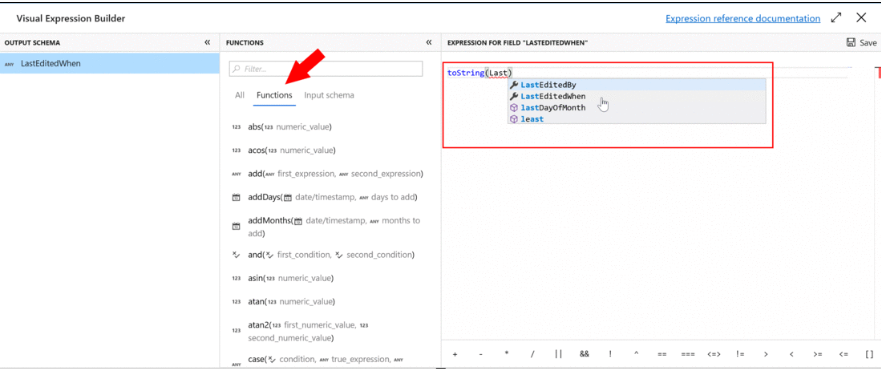Image resolution: width=881 pixels, height=369 pixels.
Task: Insert the === strict equality operator
Action: [688, 354]
